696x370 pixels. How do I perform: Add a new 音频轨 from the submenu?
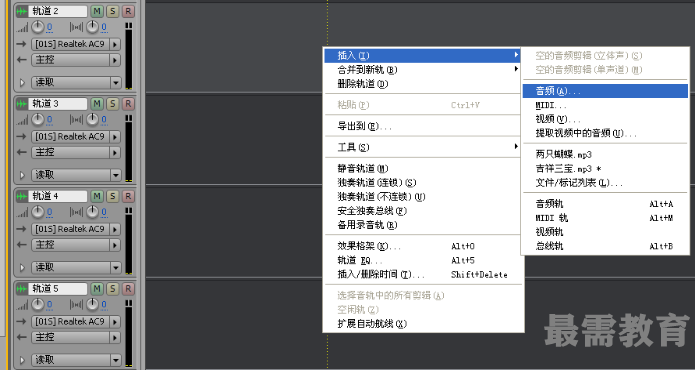click(605, 204)
